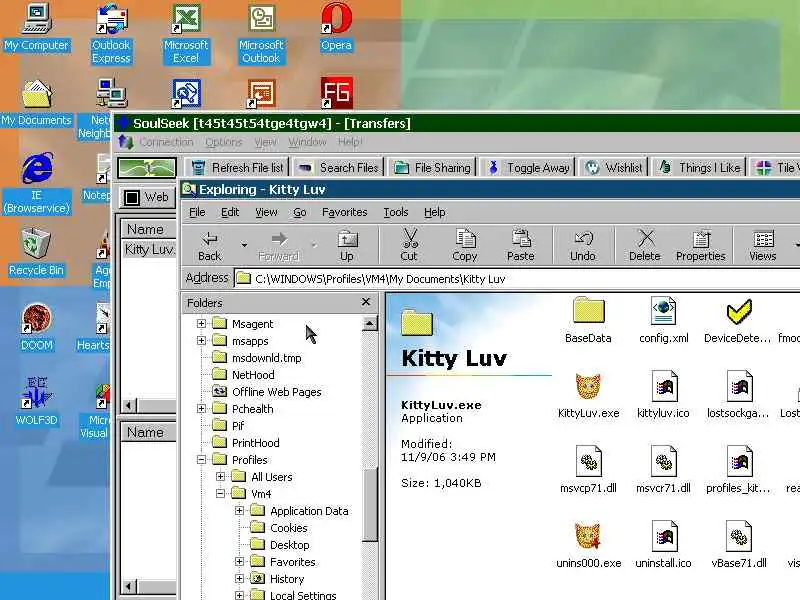
Task: Click the Copy toolbar button
Action: pos(465,246)
